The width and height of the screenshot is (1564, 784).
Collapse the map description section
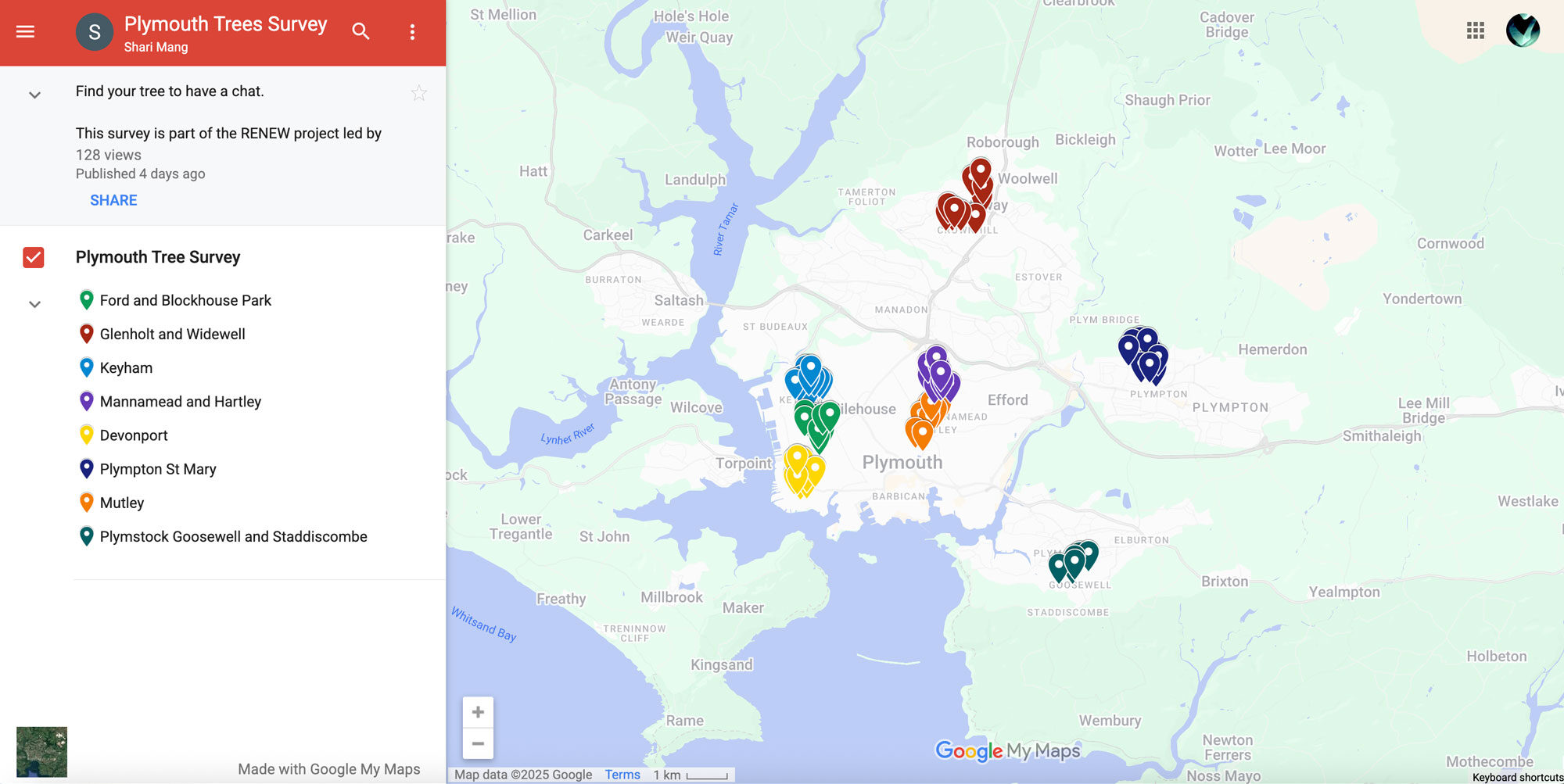pyautogui.click(x=34, y=94)
